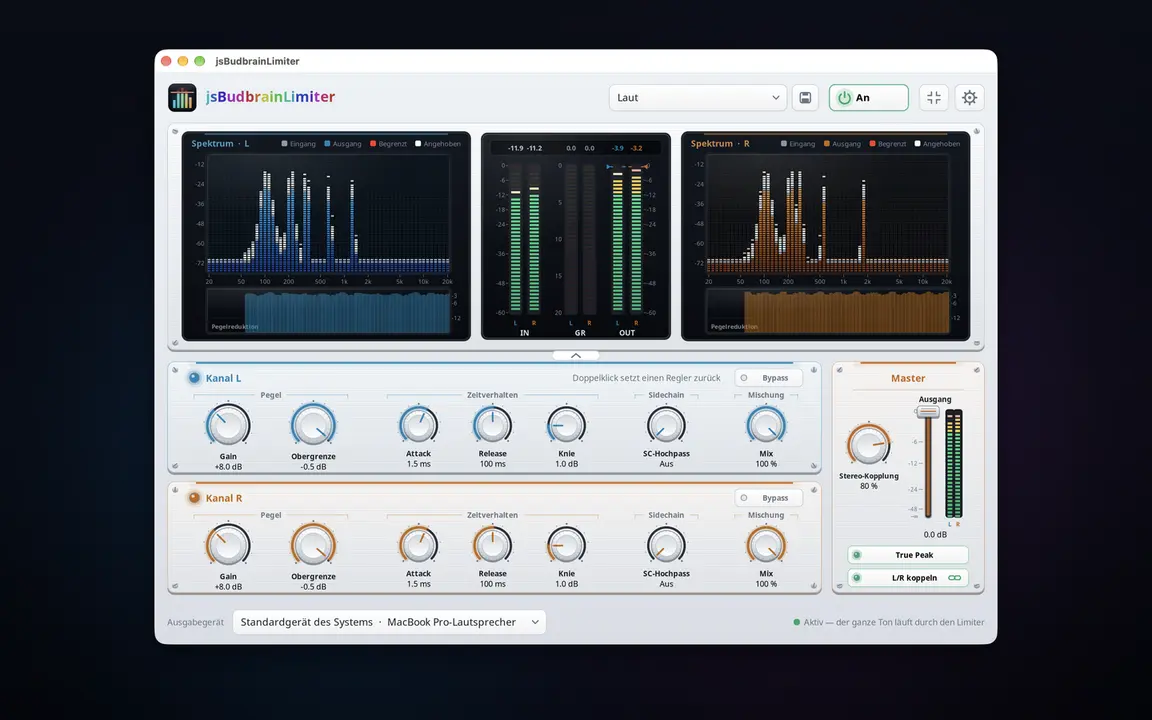Click the Angehoben legend in Spektrum R
Image resolution: width=1152 pixels, height=720 pixels.
pos(937,144)
